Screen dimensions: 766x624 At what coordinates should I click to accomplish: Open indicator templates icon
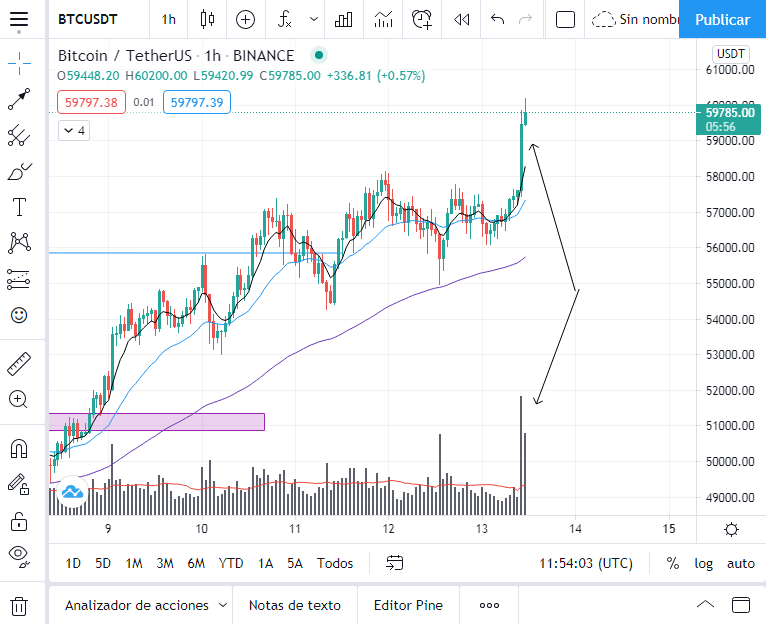tap(383, 20)
